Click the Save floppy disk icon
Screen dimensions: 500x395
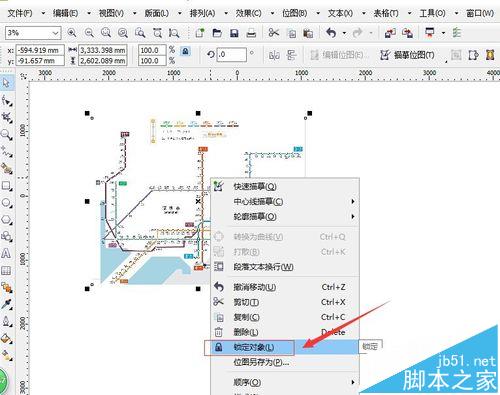click(234, 33)
